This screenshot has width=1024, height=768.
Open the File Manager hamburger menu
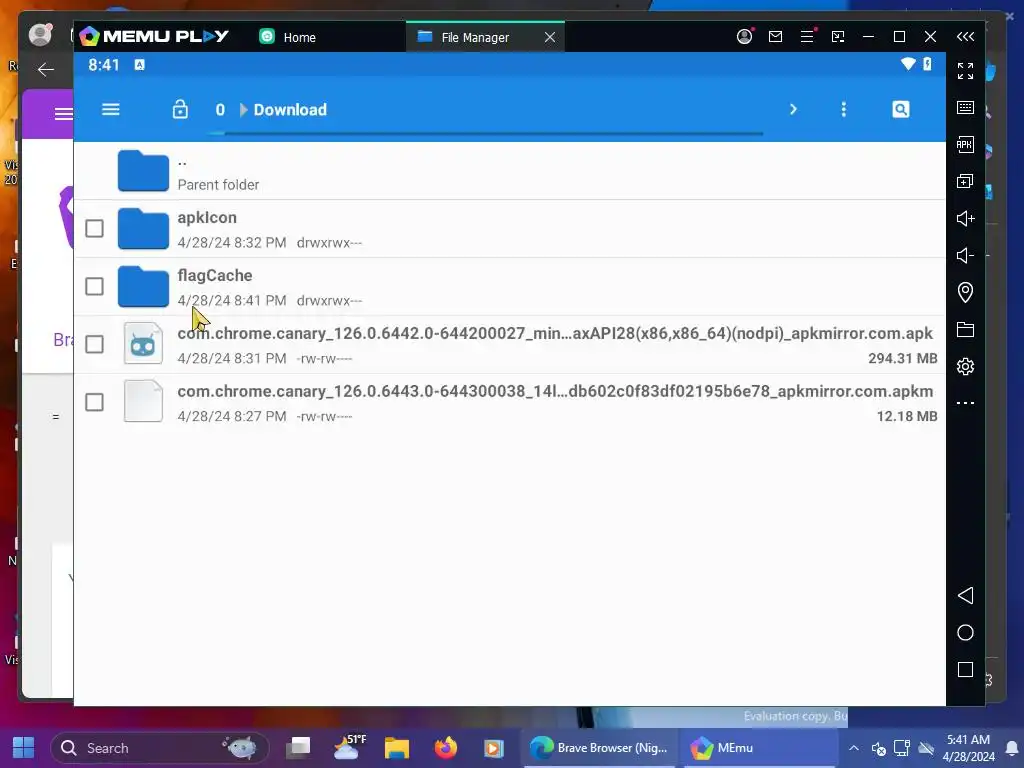pyautogui.click(x=110, y=109)
